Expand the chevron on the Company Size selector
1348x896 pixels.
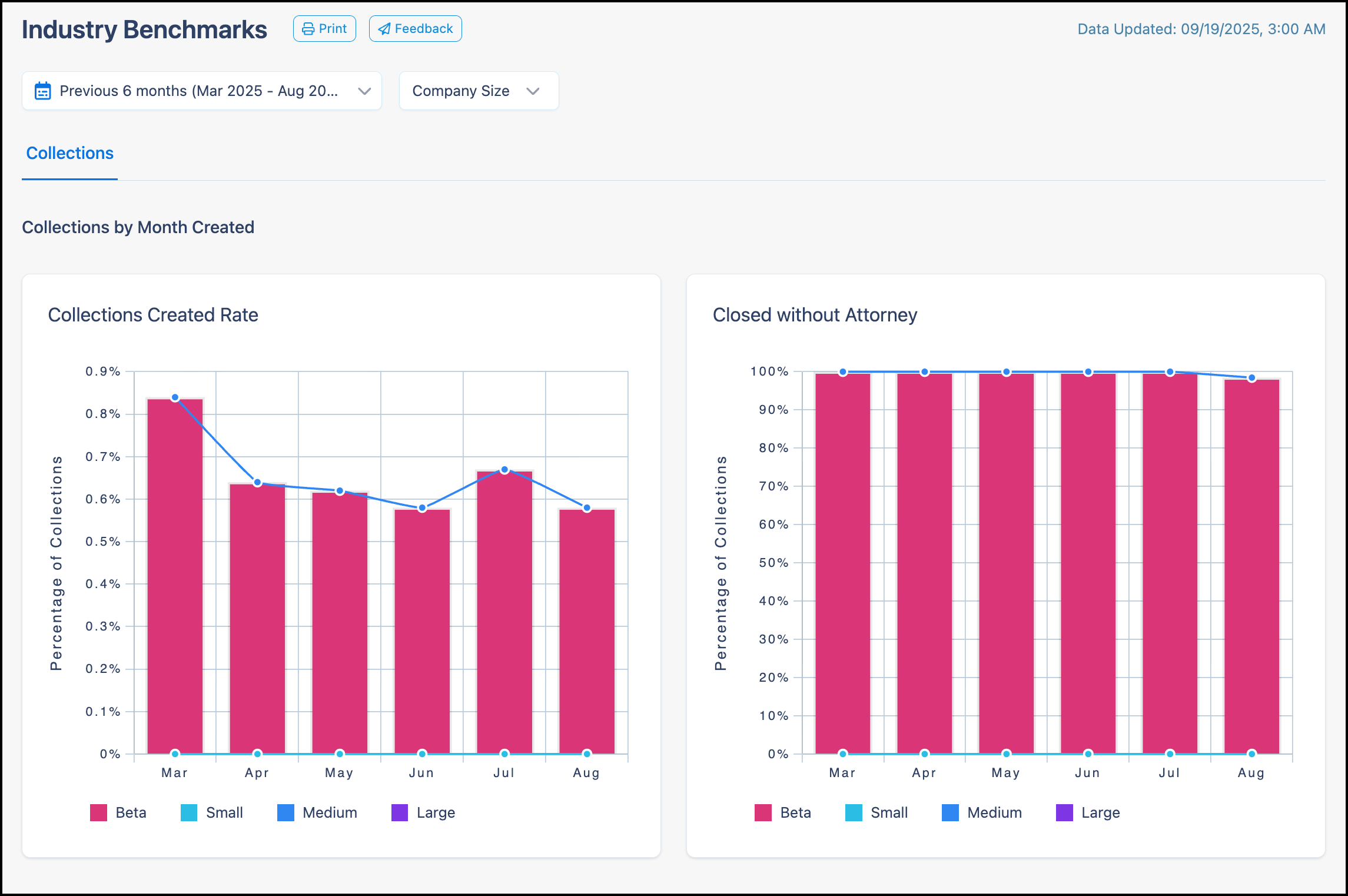coord(532,91)
